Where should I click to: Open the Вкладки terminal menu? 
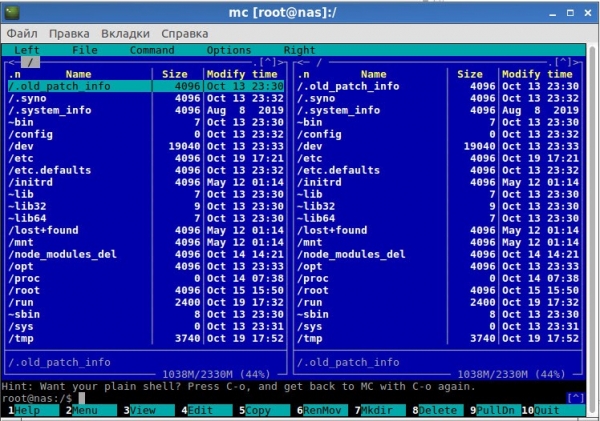point(127,32)
